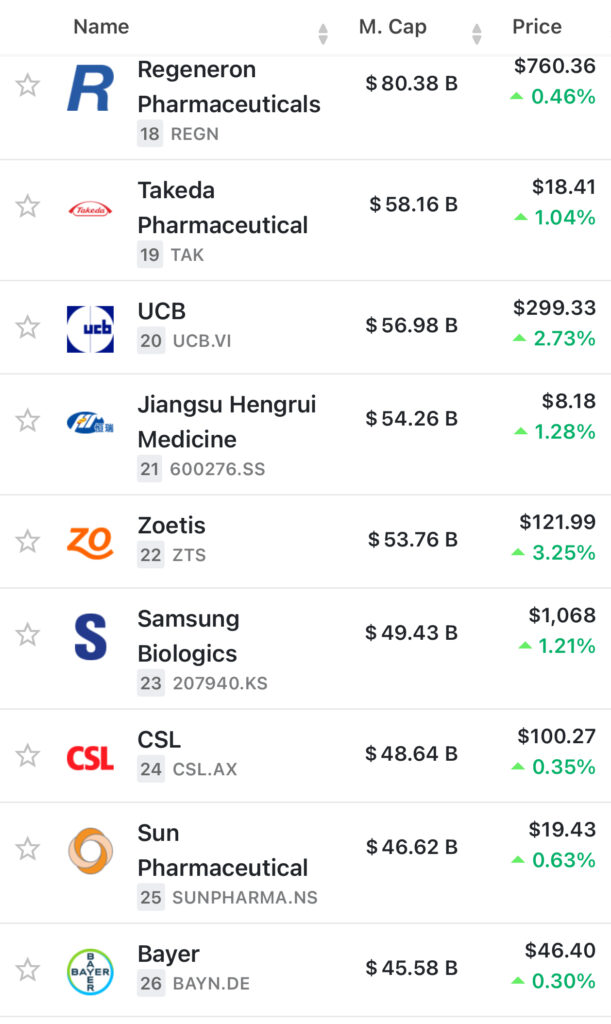Sort by M. Cap using arrows
This screenshot has width=611, height=1024.
point(477,33)
